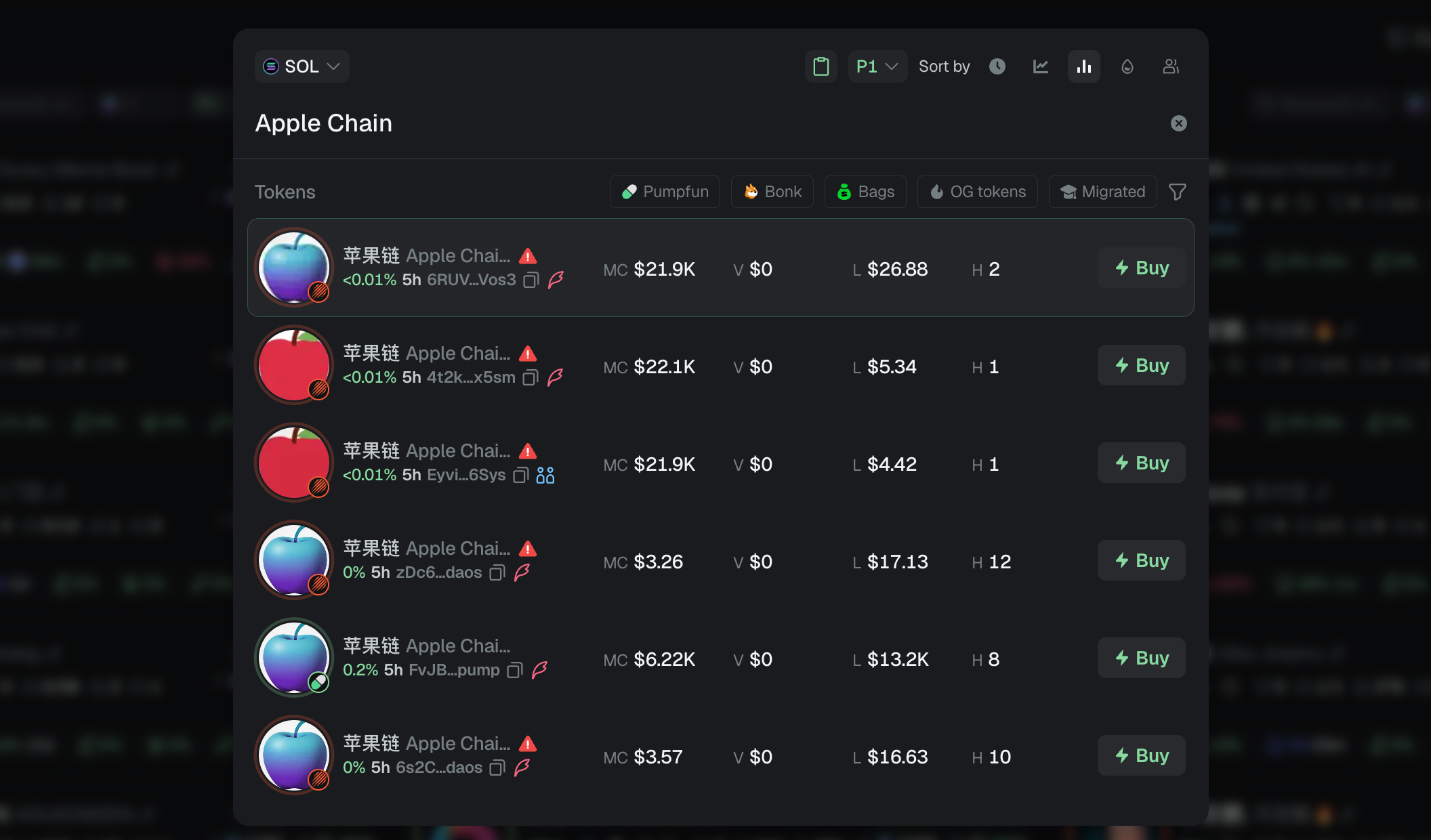Toggle the Pumpfun filter

click(x=664, y=192)
